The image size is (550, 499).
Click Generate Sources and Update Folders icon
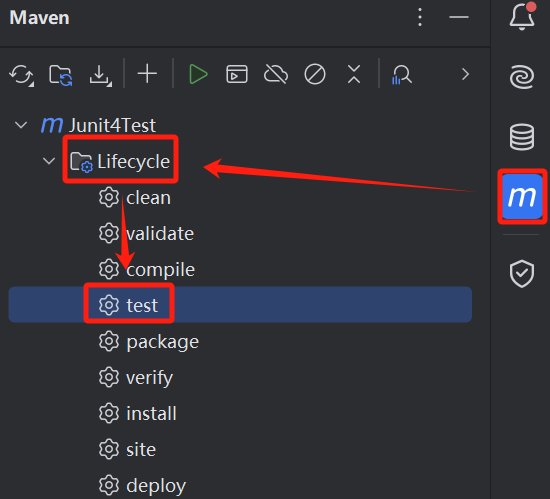tap(61, 74)
